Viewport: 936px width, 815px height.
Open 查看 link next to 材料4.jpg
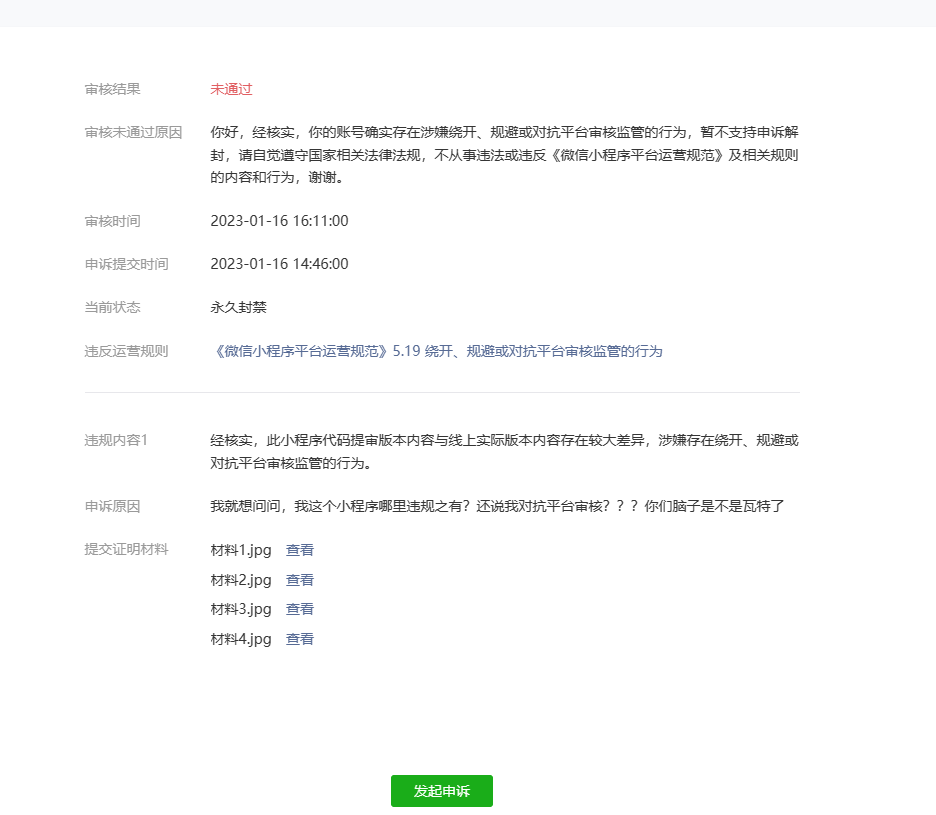coord(300,639)
